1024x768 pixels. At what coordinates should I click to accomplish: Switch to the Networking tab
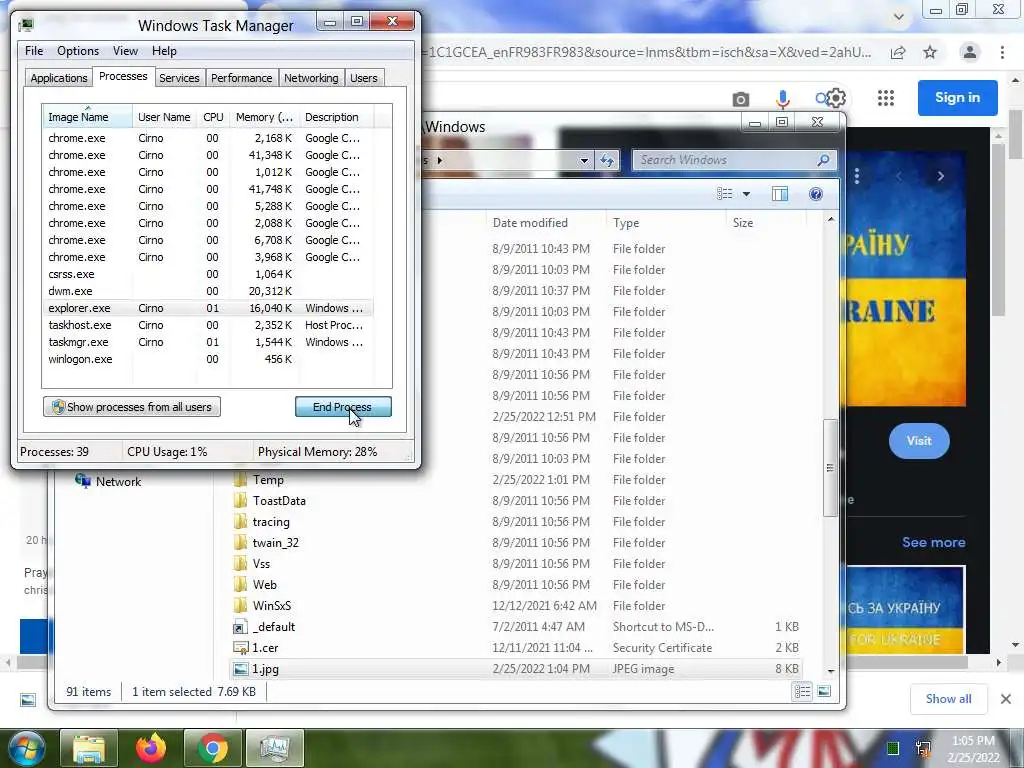pyautogui.click(x=311, y=78)
